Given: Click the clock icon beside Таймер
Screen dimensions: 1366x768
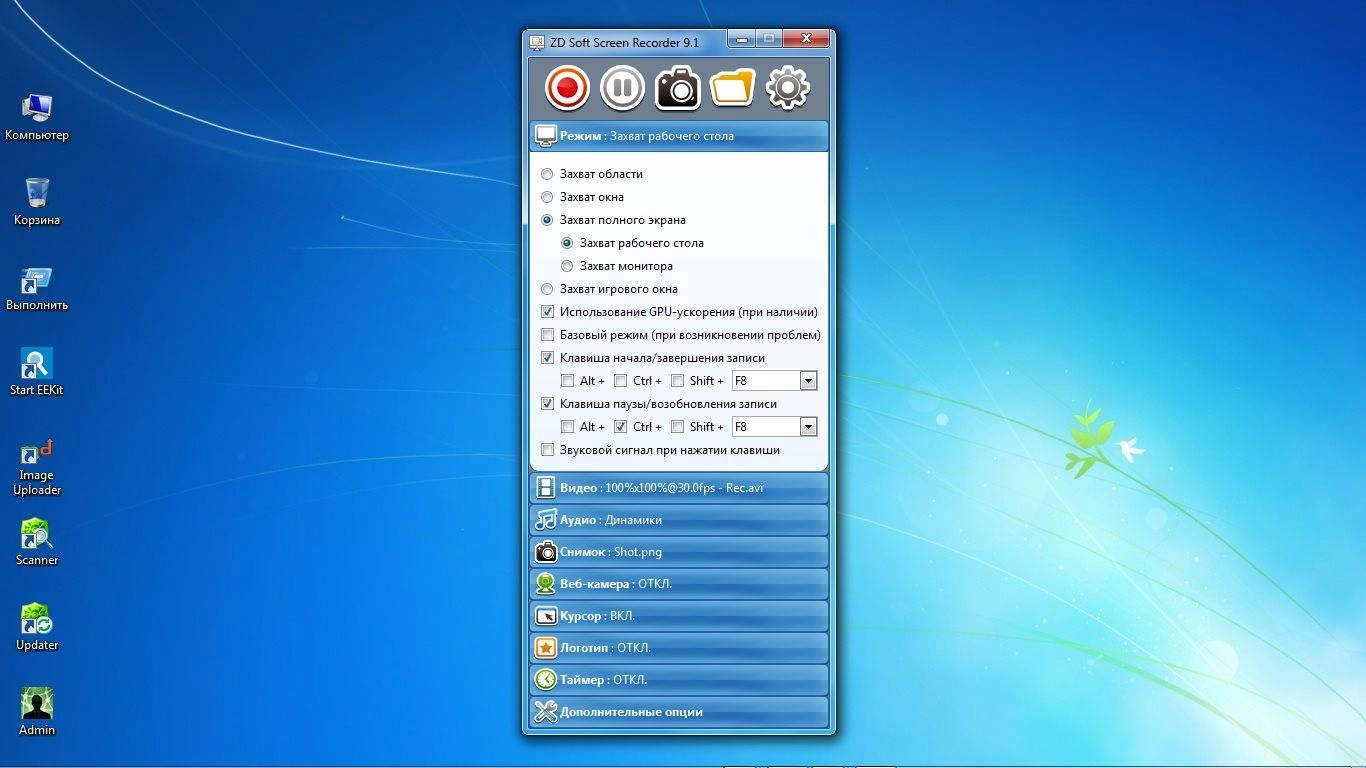Looking at the screenshot, I should click(x=545, y=680).
